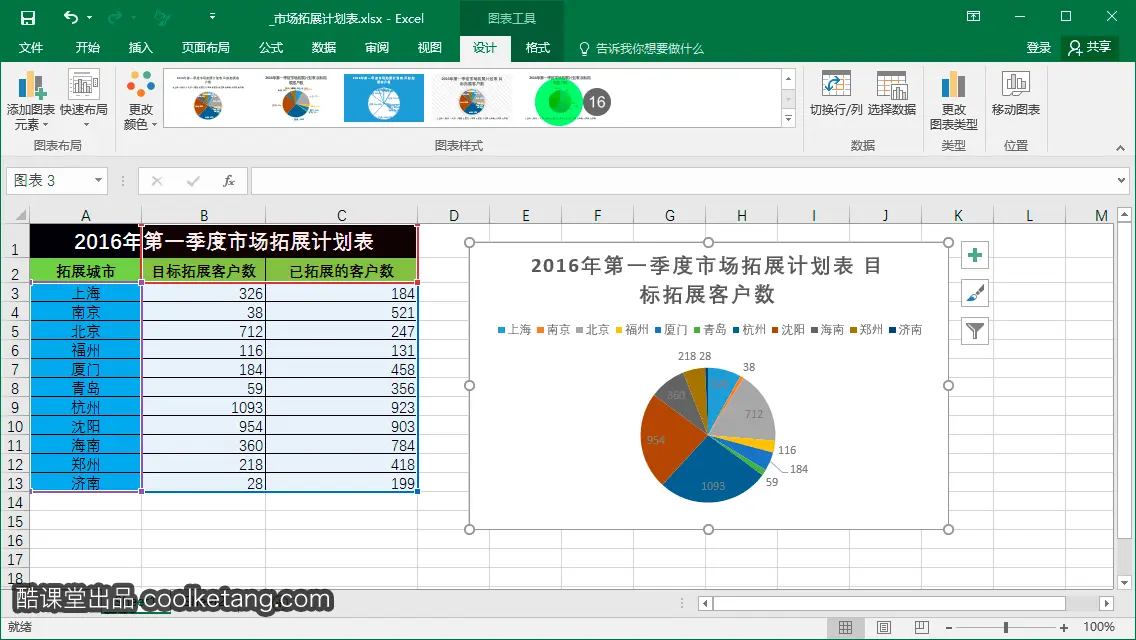
Task: Expand the formula bar dropdown arrow
Action: 1122,180
